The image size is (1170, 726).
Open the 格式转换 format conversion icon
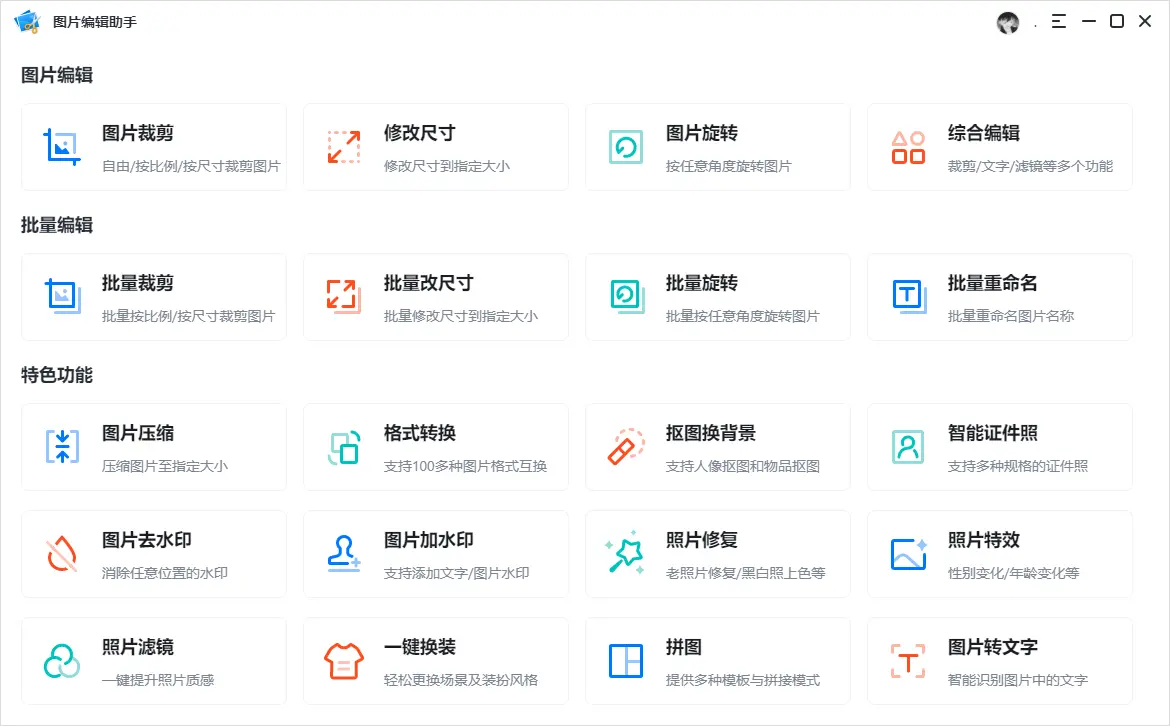click(x=344, y=447)
